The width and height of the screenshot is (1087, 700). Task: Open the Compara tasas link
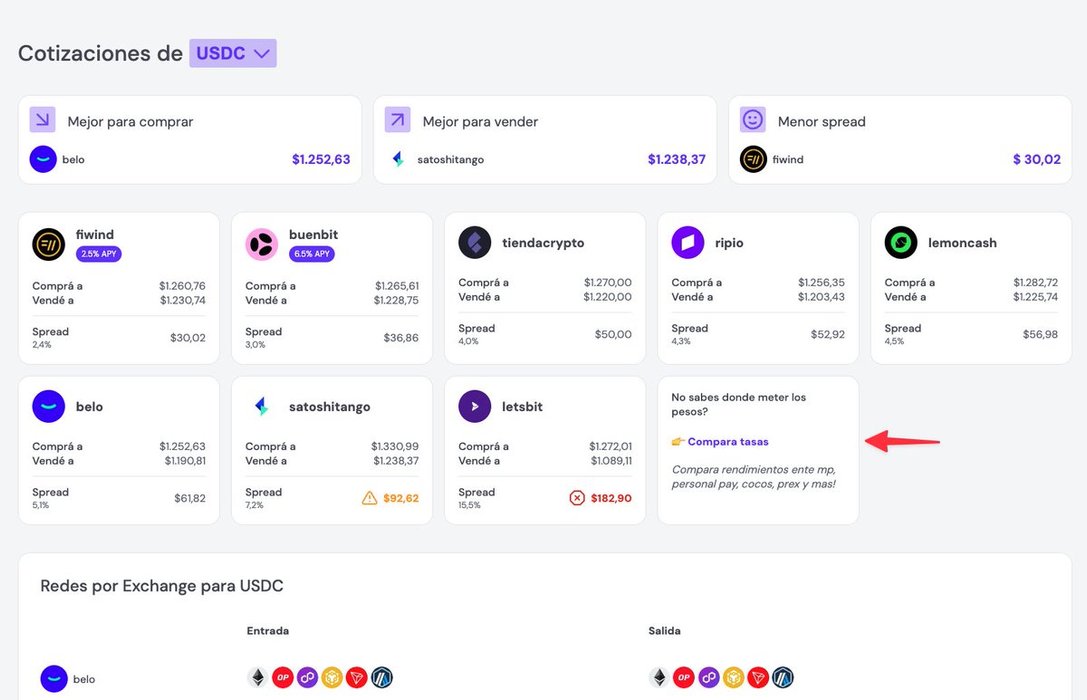click(728, 441)
